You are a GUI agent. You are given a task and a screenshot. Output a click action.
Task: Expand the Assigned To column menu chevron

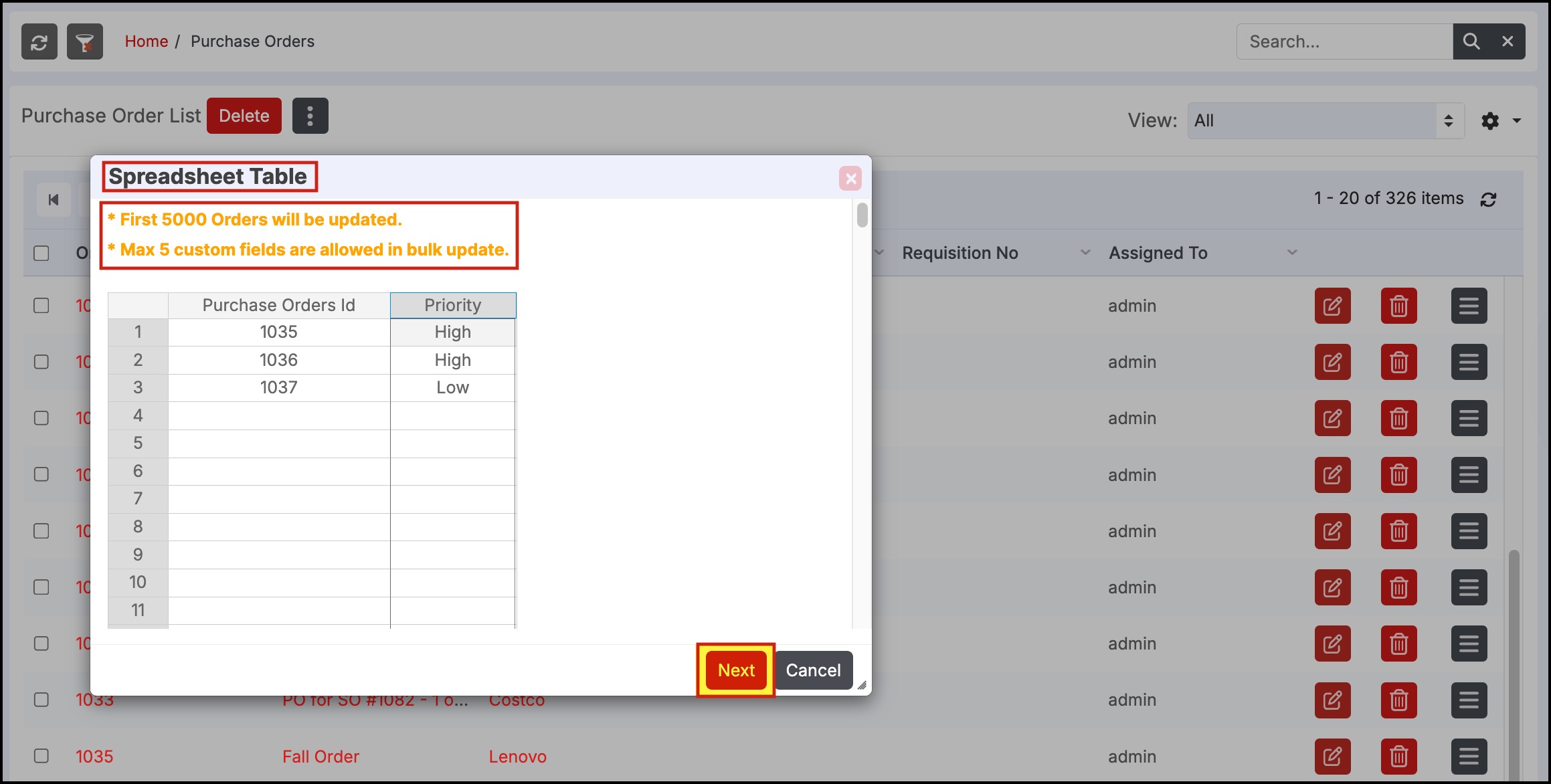pyautogui.click(x=1292, y=252)
